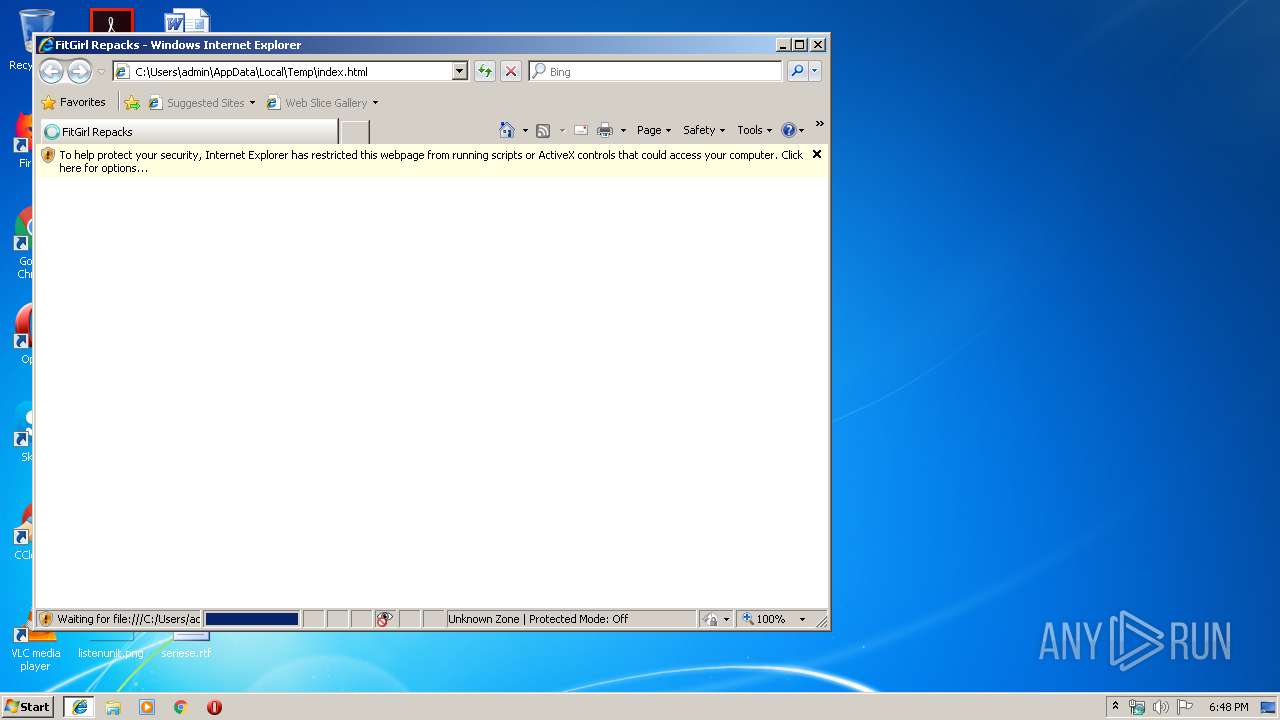Click Add to Favorites Bar icon
This screenshot has height=720, width=1280.
[131, 102]
